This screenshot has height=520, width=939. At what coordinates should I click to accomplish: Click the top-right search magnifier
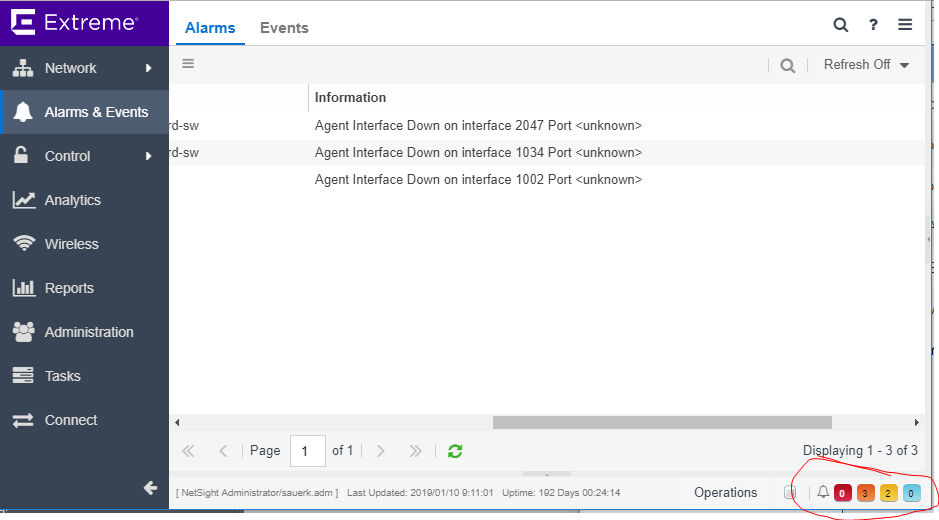pos(841,25)
